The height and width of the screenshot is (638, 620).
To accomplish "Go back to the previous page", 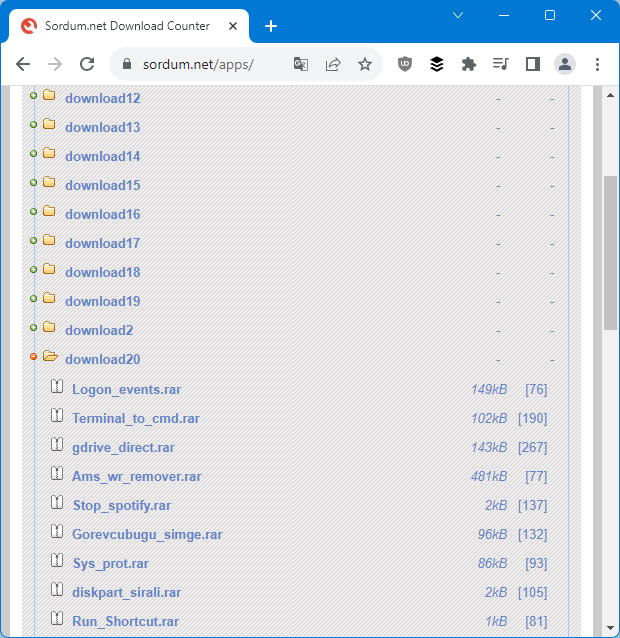I will click(23, 64).
